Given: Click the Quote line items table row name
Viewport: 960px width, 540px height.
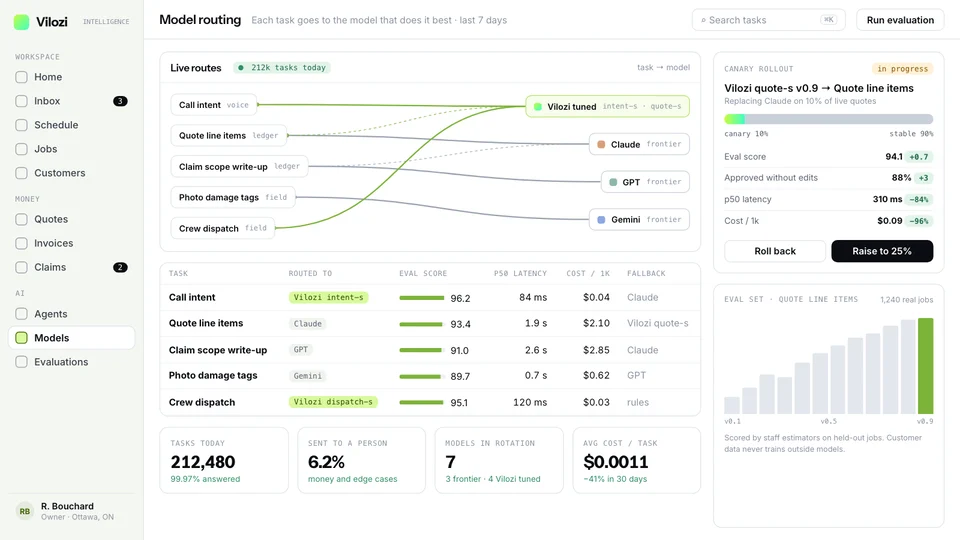Looking at the screenshot, I should point(206,323).
